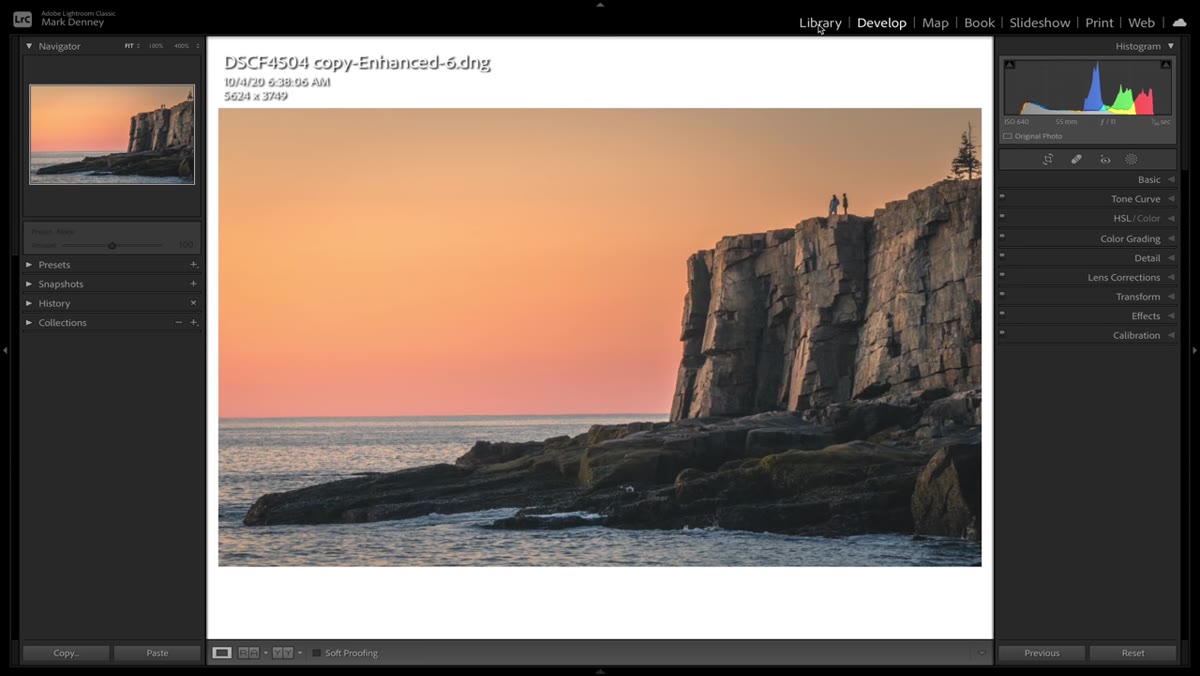Expand the Presets panel
The height and width of the screenshot is (676, 1200).
(x=54, y=265)
